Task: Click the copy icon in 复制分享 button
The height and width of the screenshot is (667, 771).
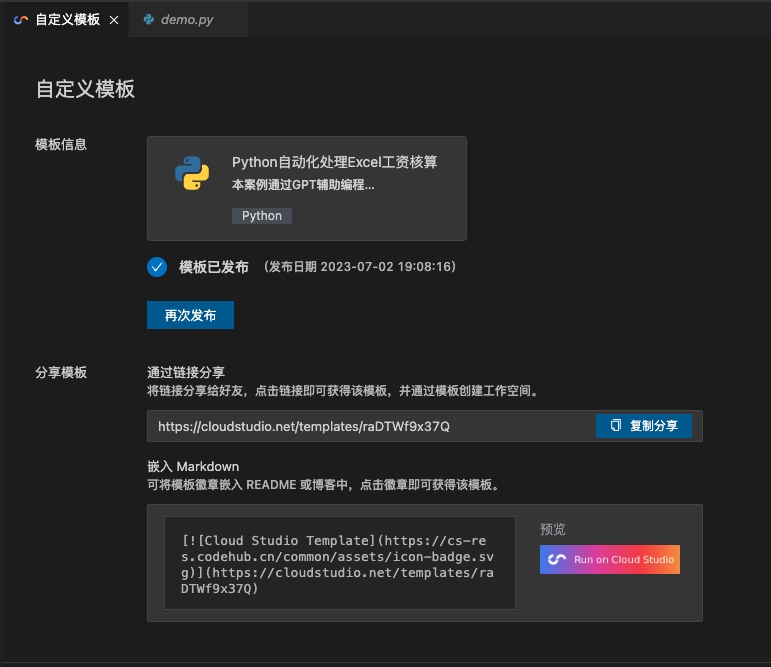Action: (x=616, y=425)
